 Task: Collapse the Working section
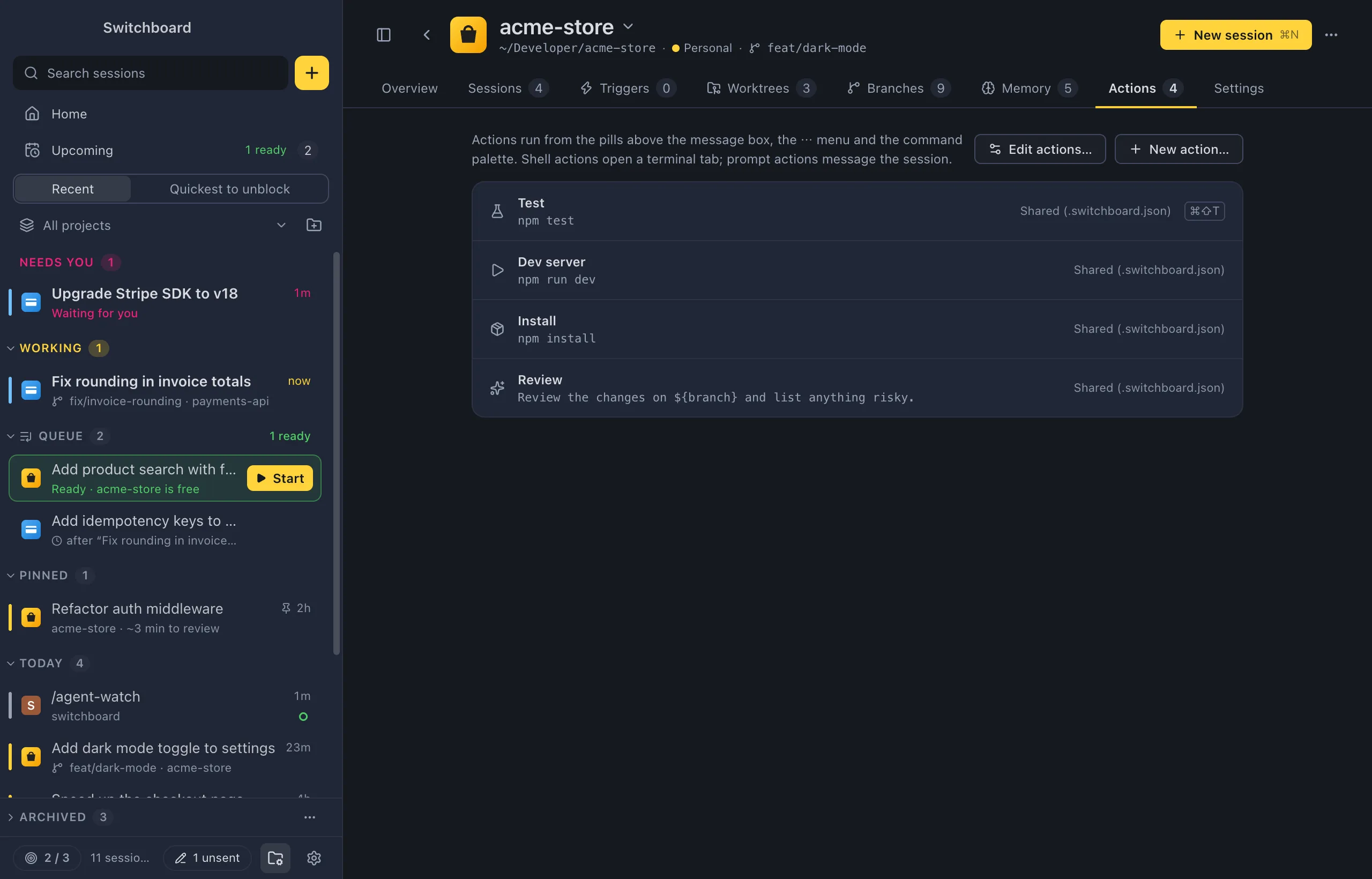[10, 348]
